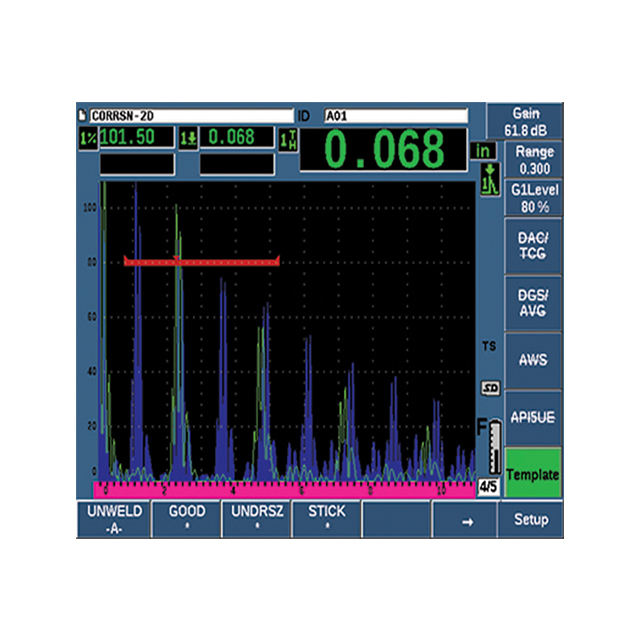This screenshot has height=640, width=640.
Task: Toggle the AWS option
Action: click(533, 360)
